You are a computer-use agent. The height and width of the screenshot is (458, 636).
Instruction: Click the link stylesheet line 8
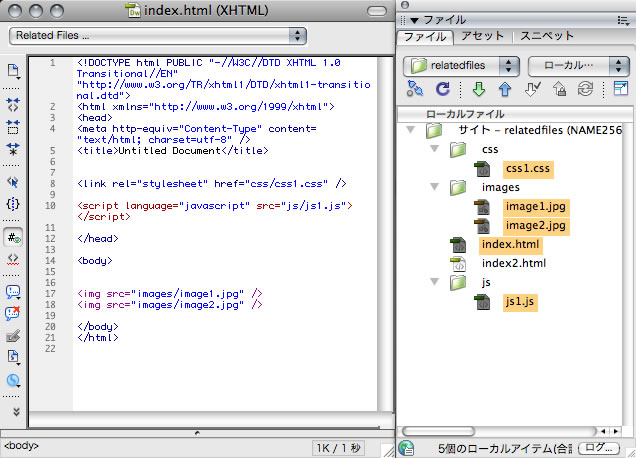[x=212, y=183]
